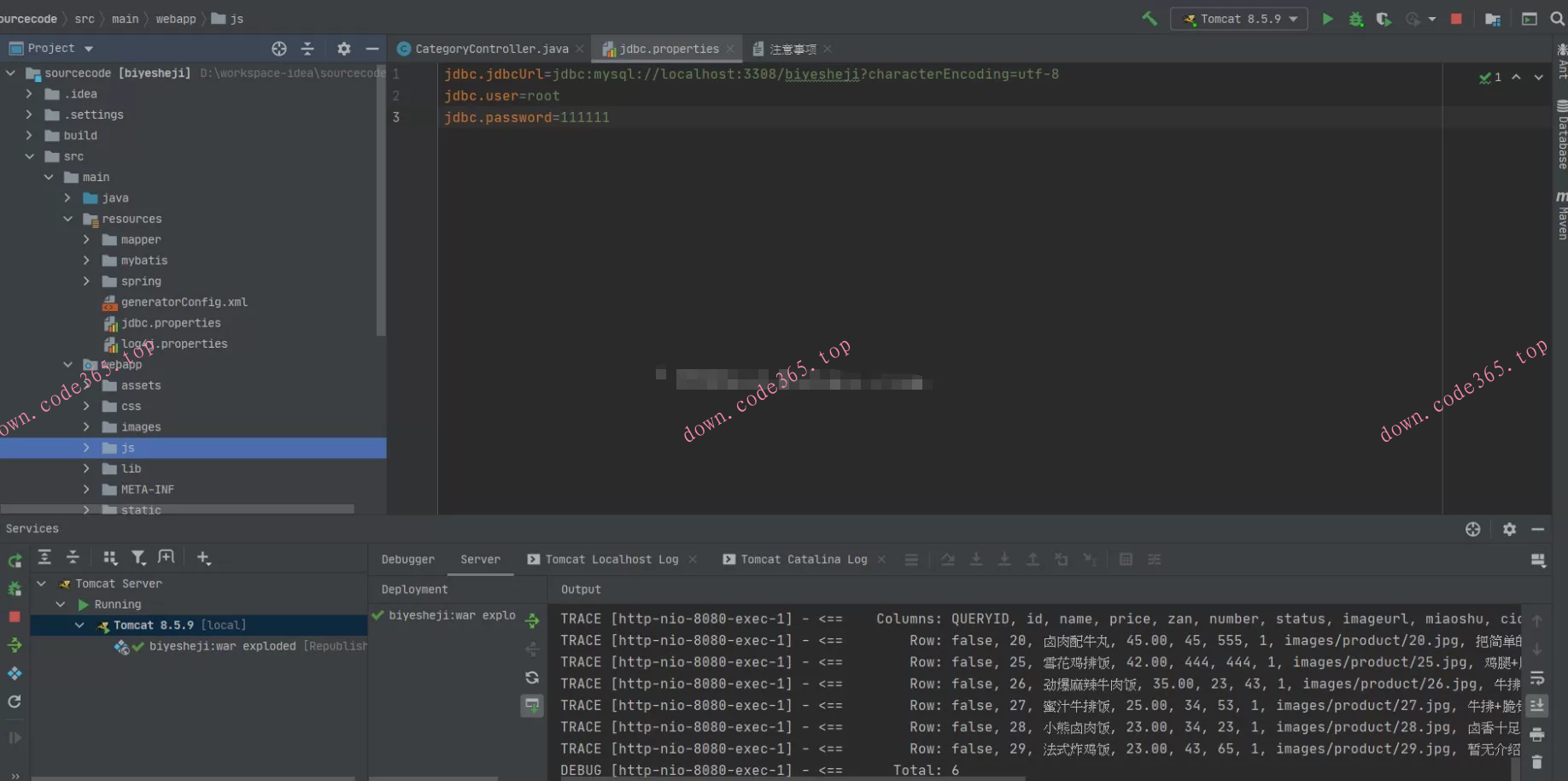Open generatorConfig.xml from the project tree
Screen dimensions: 1568x781
(x=184, y=302)
